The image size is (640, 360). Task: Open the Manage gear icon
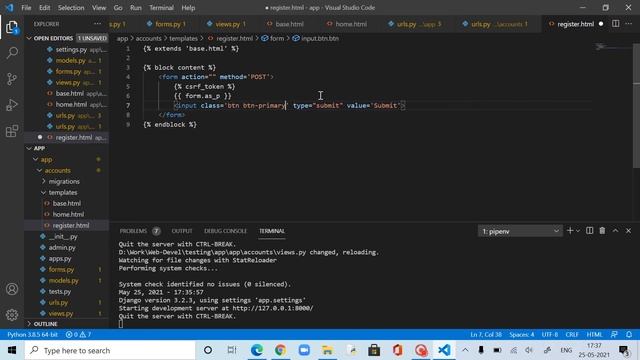coord(12,315)
